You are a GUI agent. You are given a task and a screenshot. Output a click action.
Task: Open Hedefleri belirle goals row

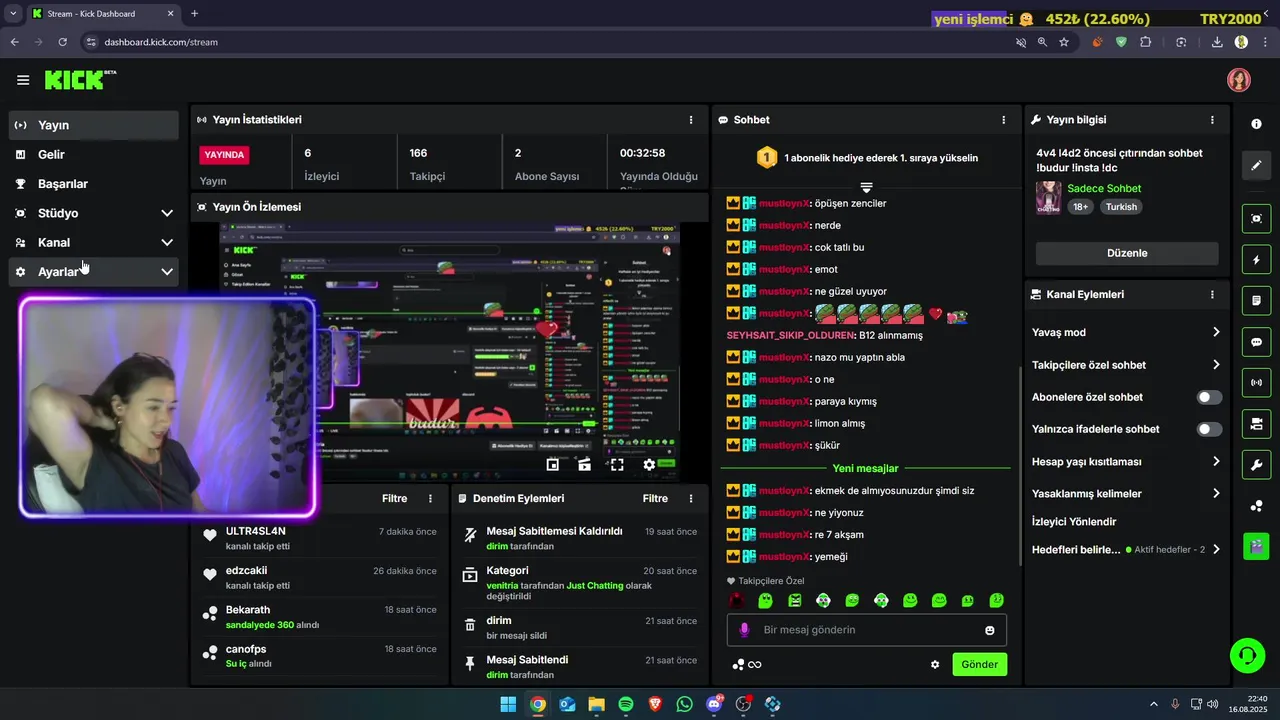click(1127, 550)
